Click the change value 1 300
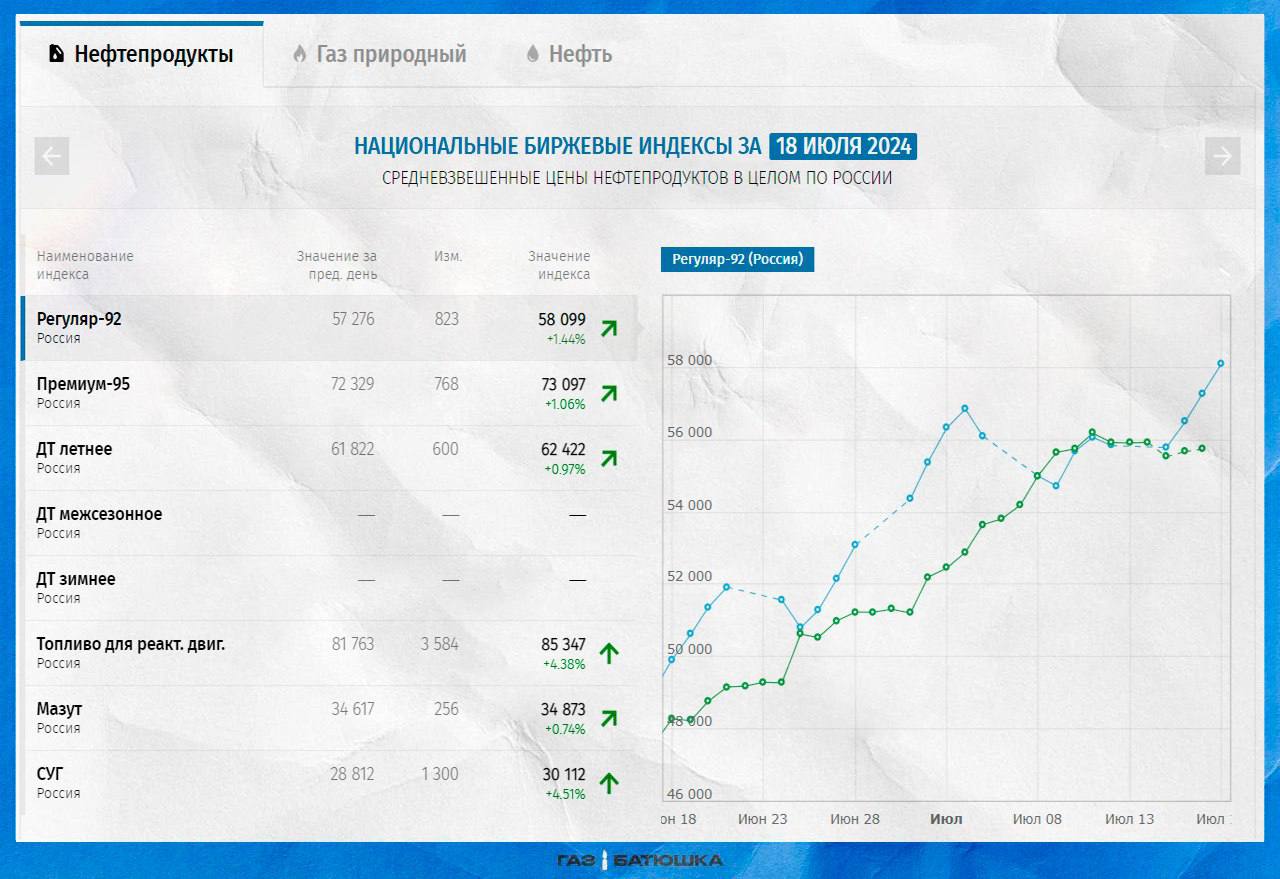This screenshot has width=1280, height=879. click(440, 774)
